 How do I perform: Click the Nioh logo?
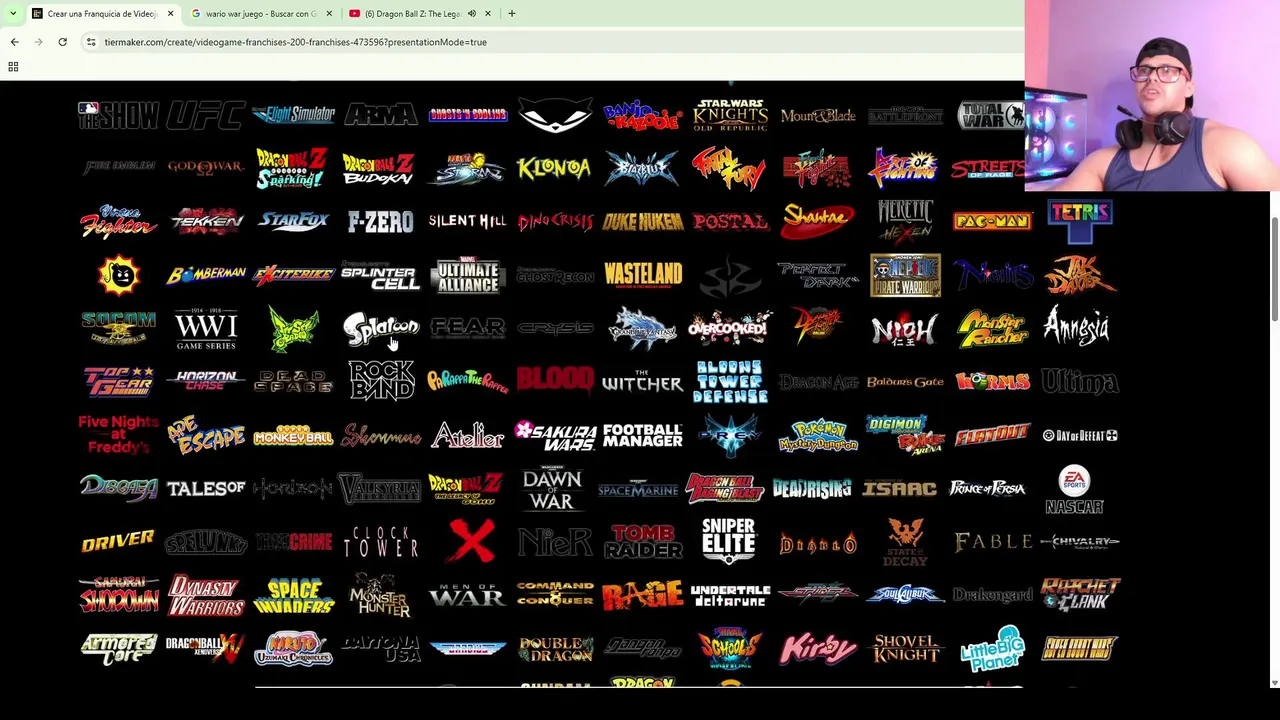[x=905, y=329]
